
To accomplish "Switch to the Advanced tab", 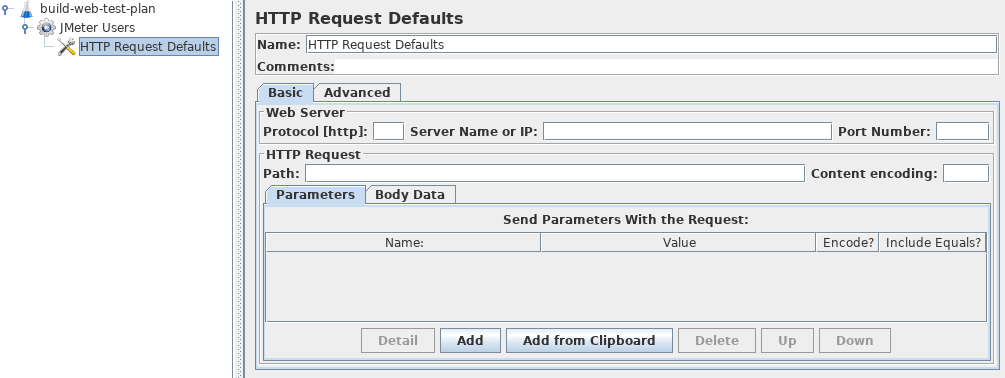I will [x=357, y=92].
